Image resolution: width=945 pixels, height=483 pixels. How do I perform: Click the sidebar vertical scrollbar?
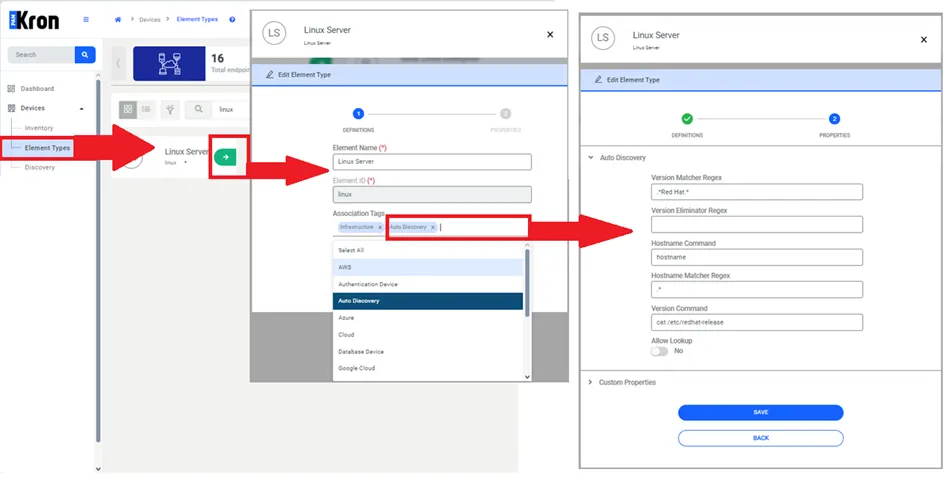98,259
